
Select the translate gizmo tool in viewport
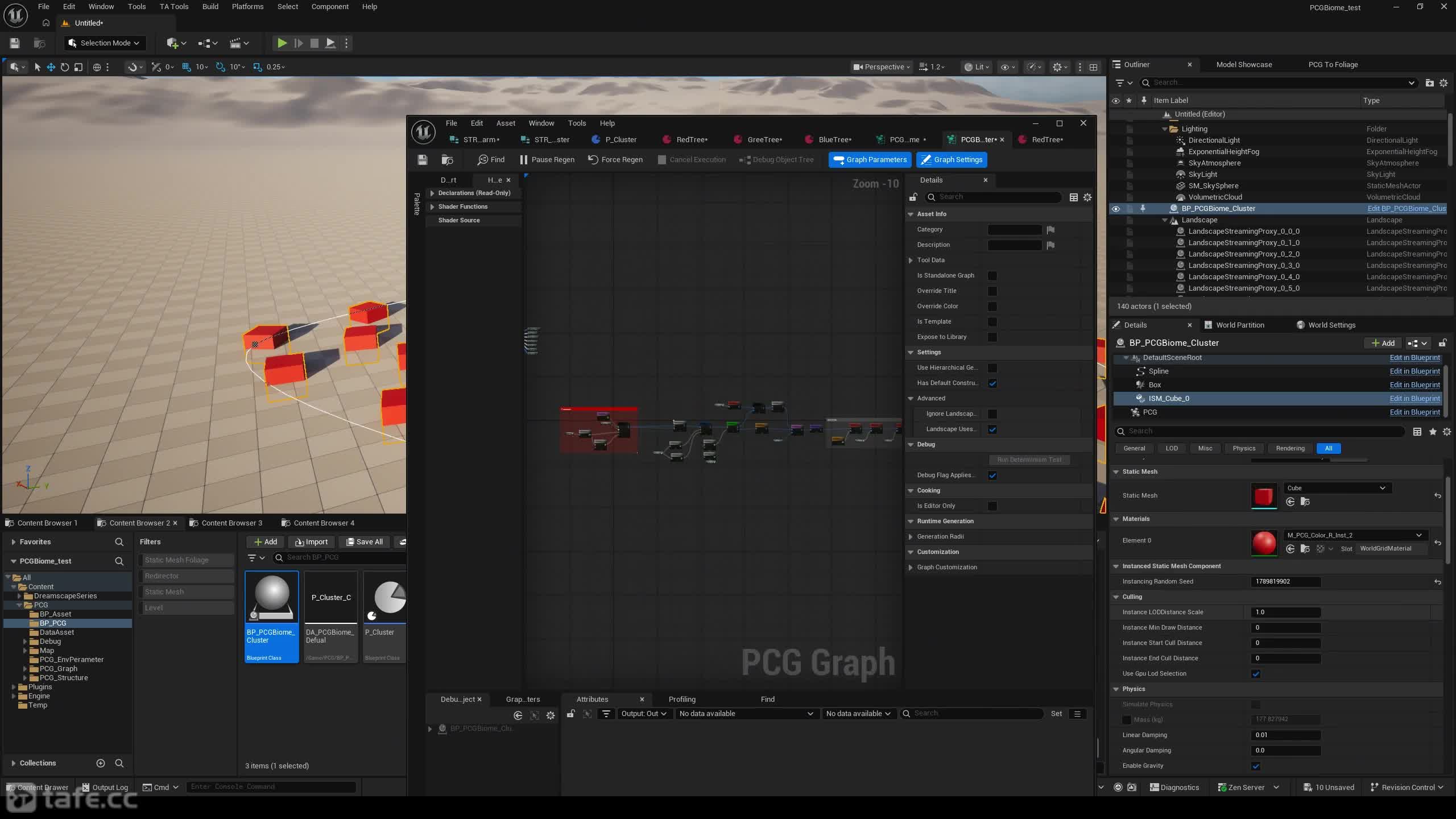point(51,67)
